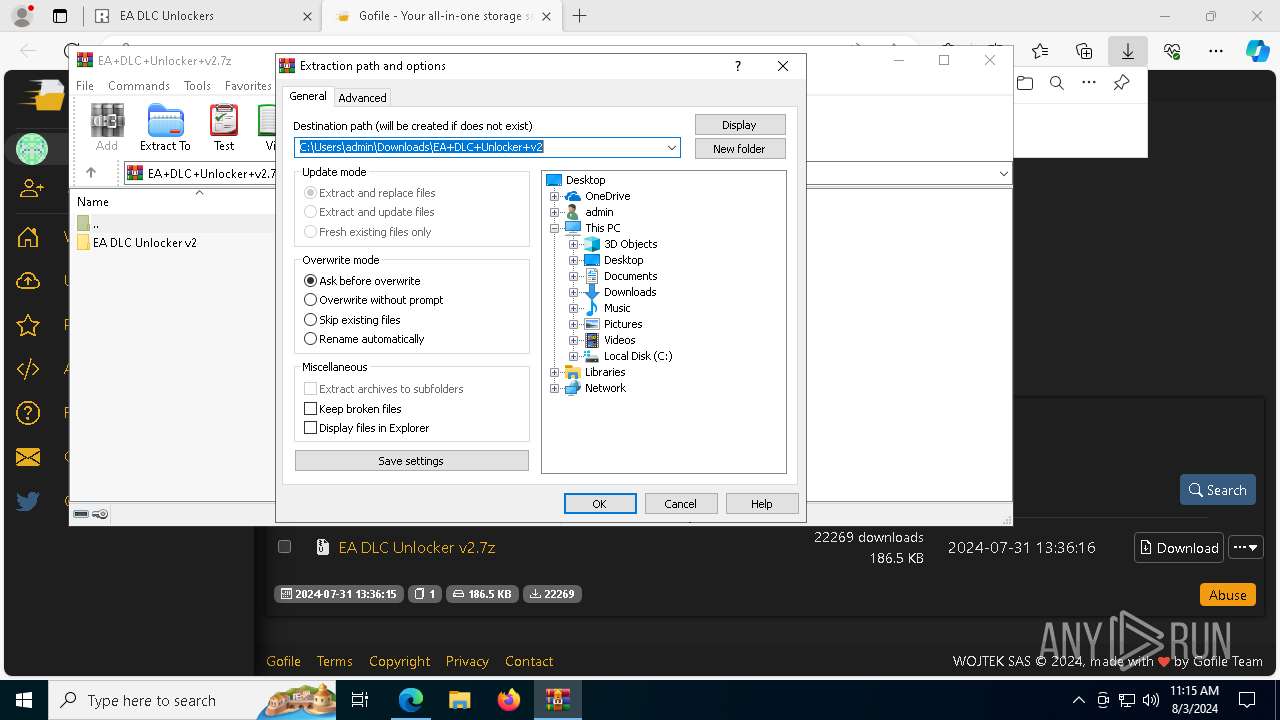Open File Explorer from taskbar

[x=459, y=700]
